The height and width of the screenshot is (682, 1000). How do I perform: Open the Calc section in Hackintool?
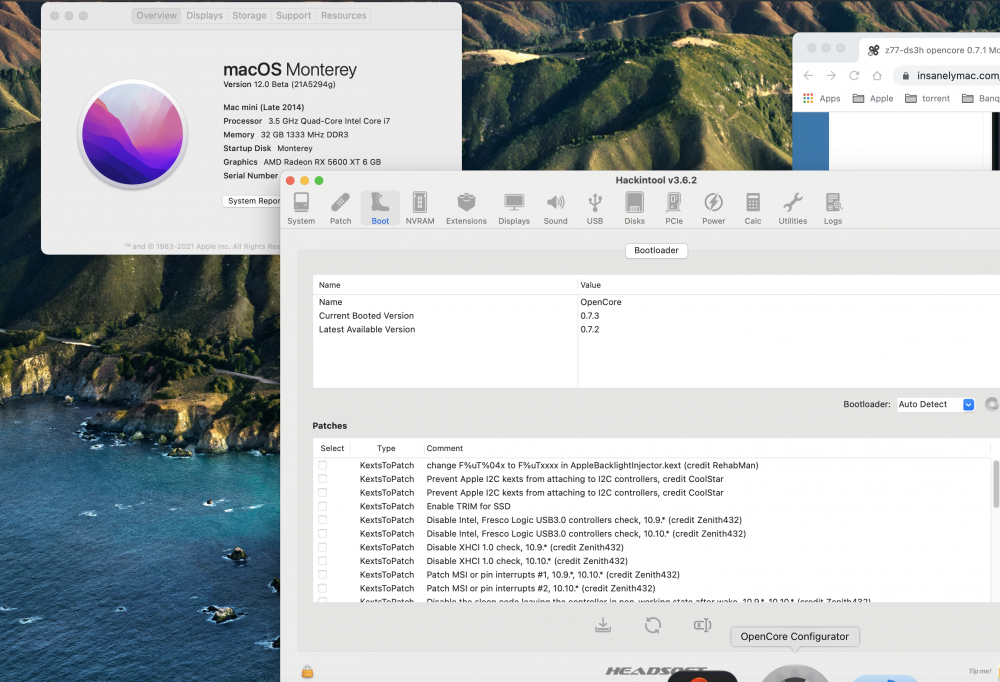pyautogui.click(x=753, y=209)
